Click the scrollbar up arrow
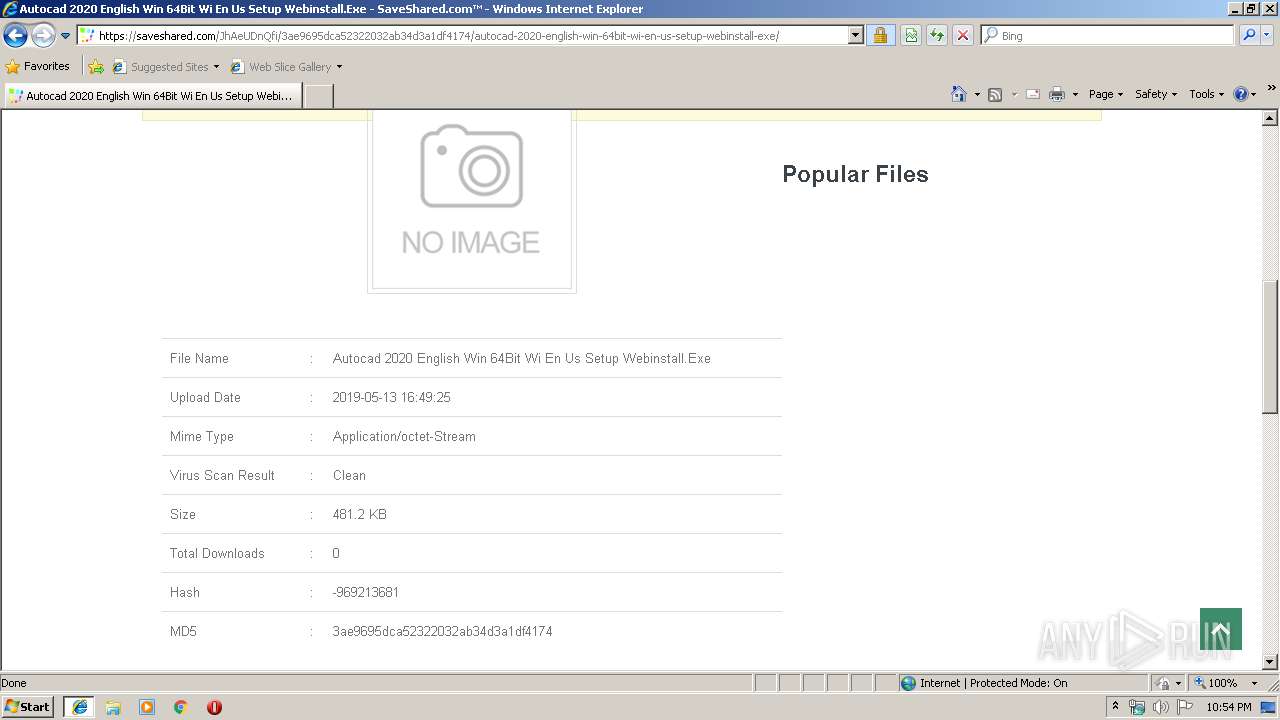This screenshot has height=720, width=1280. 1270,118
